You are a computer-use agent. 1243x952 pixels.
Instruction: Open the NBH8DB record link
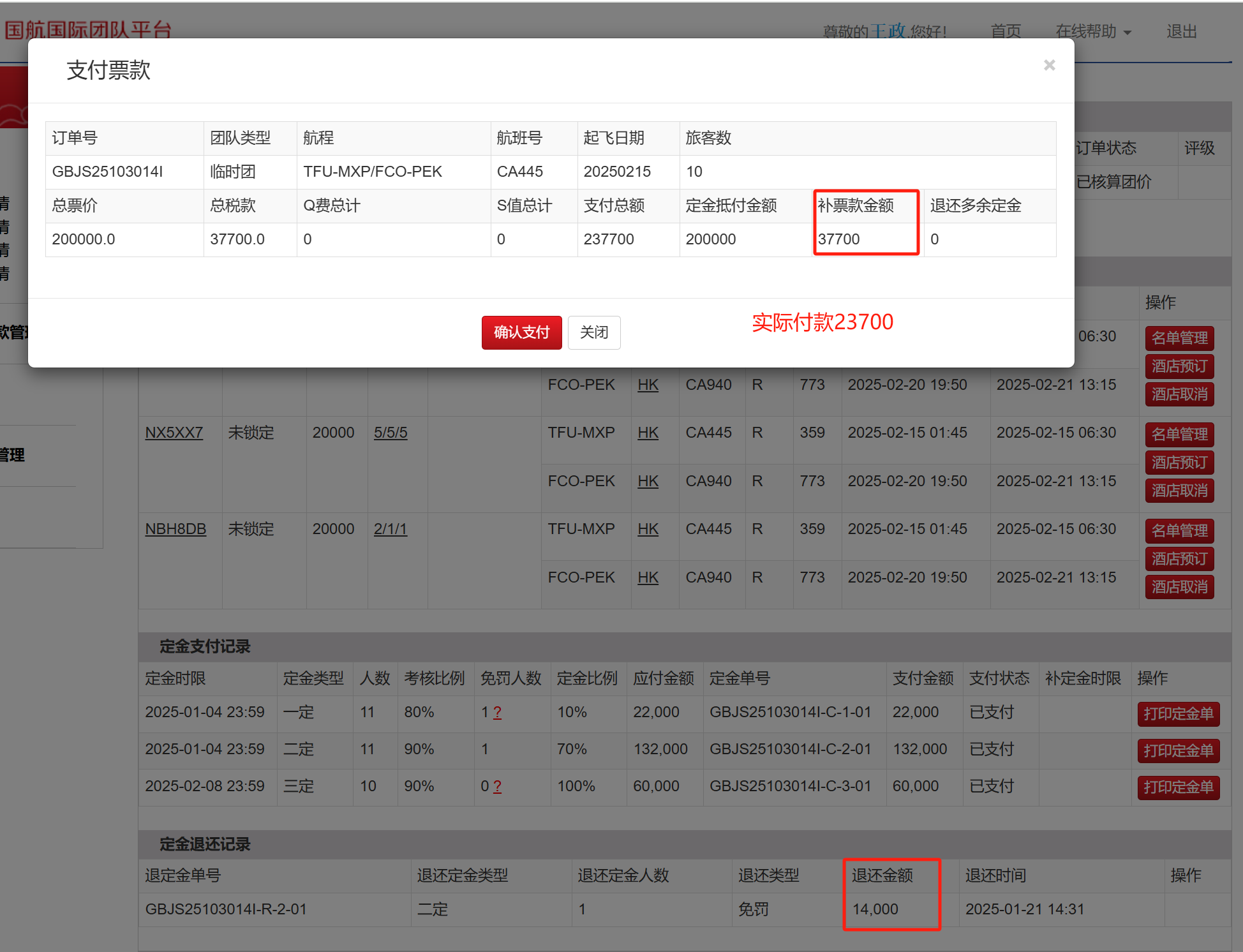click(x=175, y=529)
